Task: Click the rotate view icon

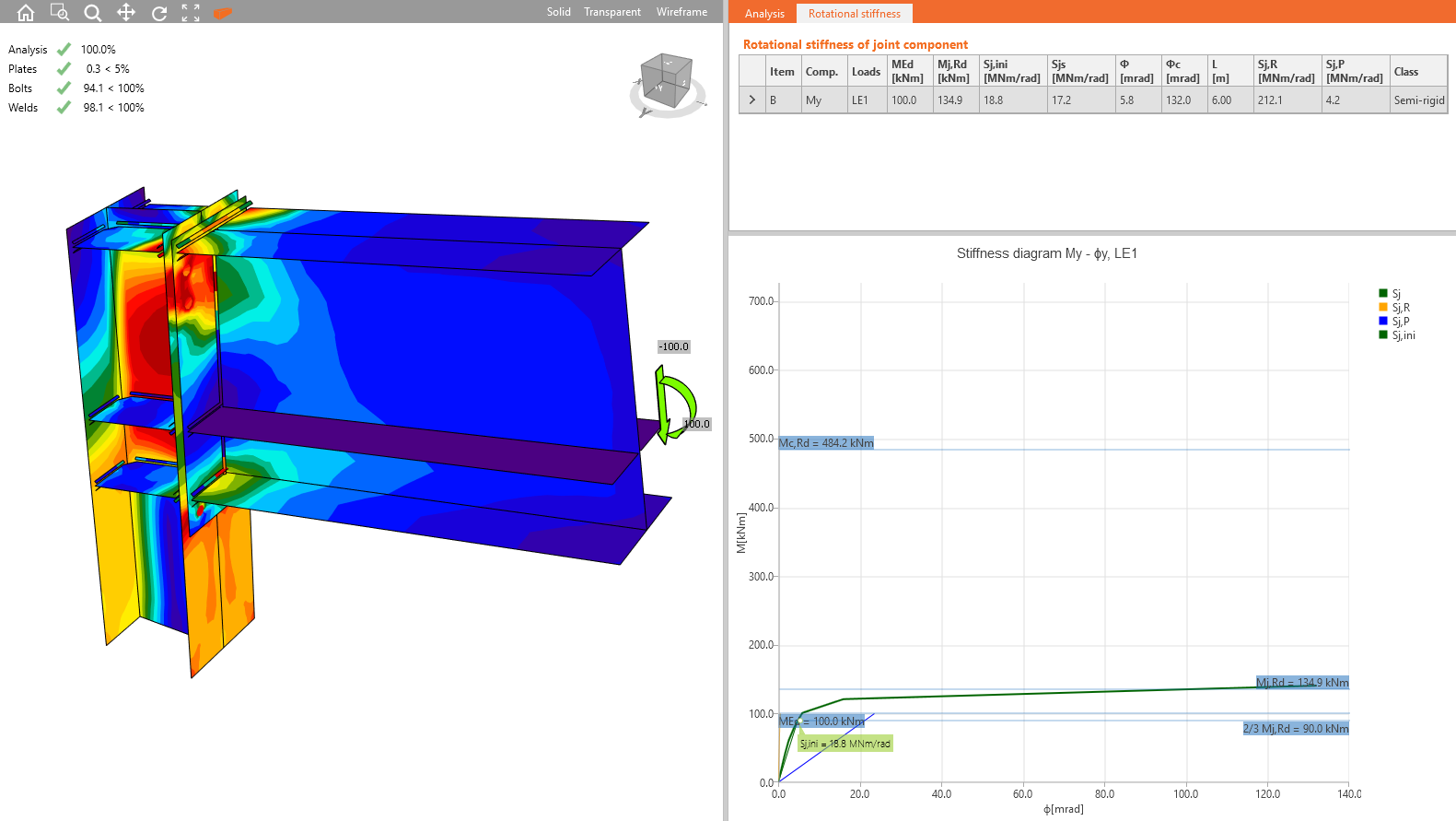Action: [x=159, y=12]
